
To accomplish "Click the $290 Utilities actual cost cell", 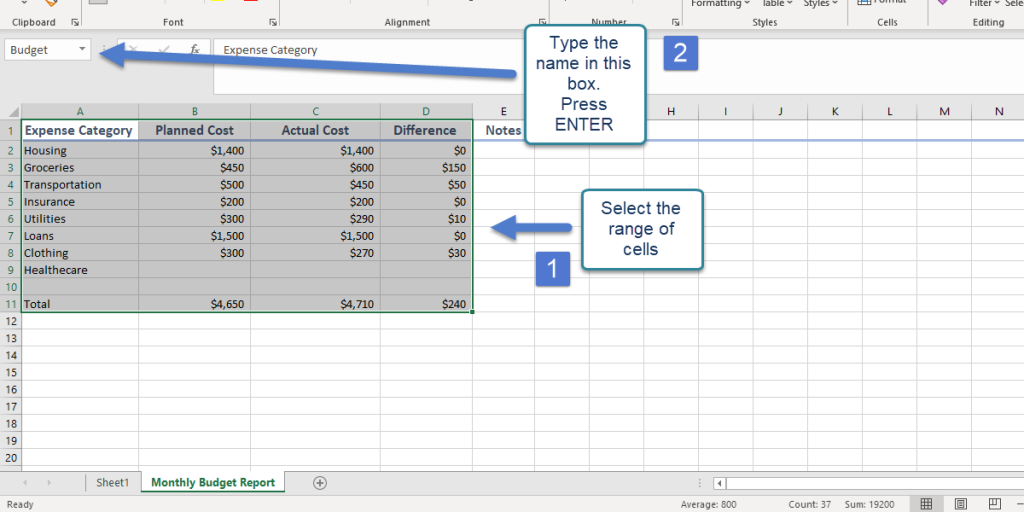I will (x=315, y=219).
